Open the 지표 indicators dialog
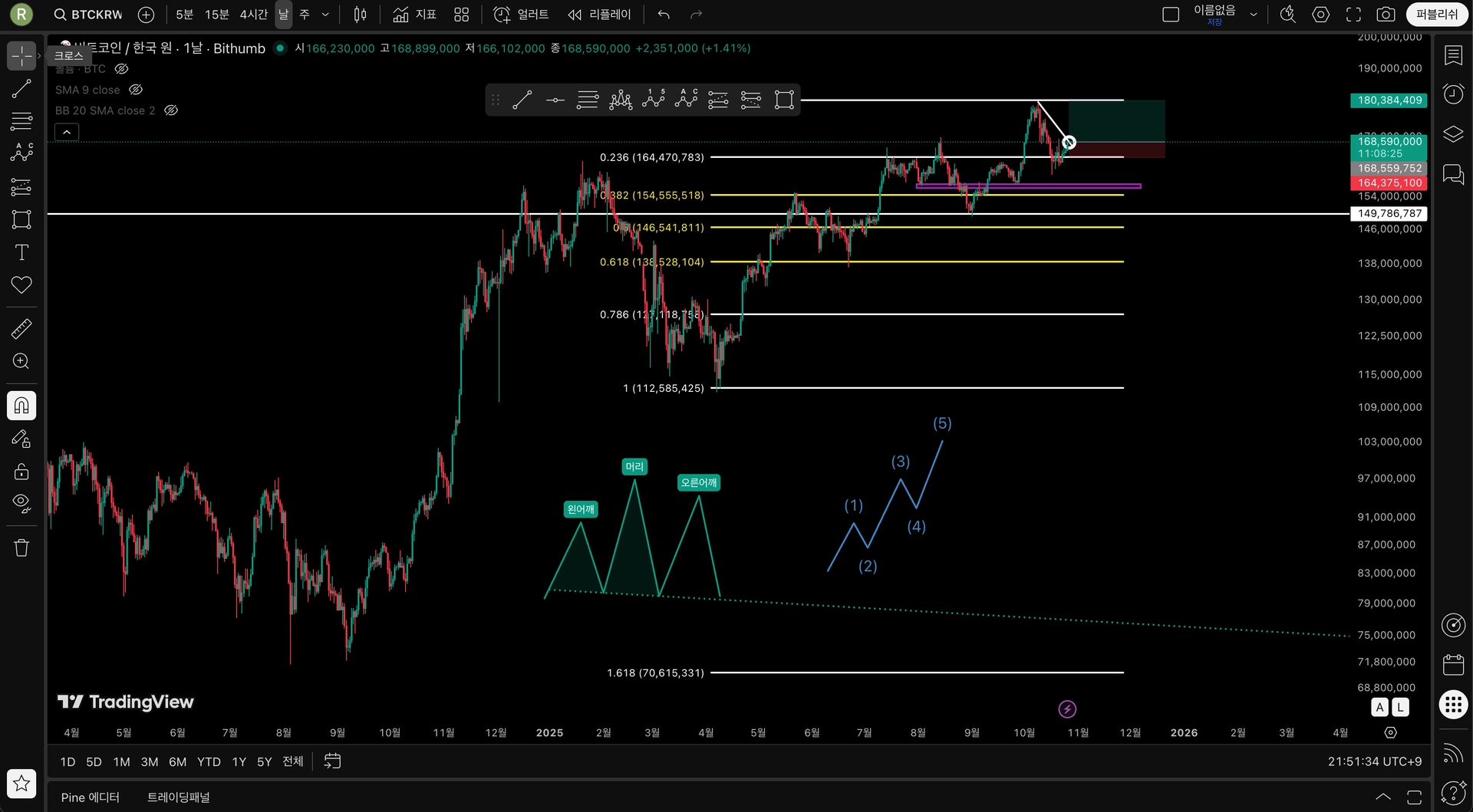 click(414, 15)
